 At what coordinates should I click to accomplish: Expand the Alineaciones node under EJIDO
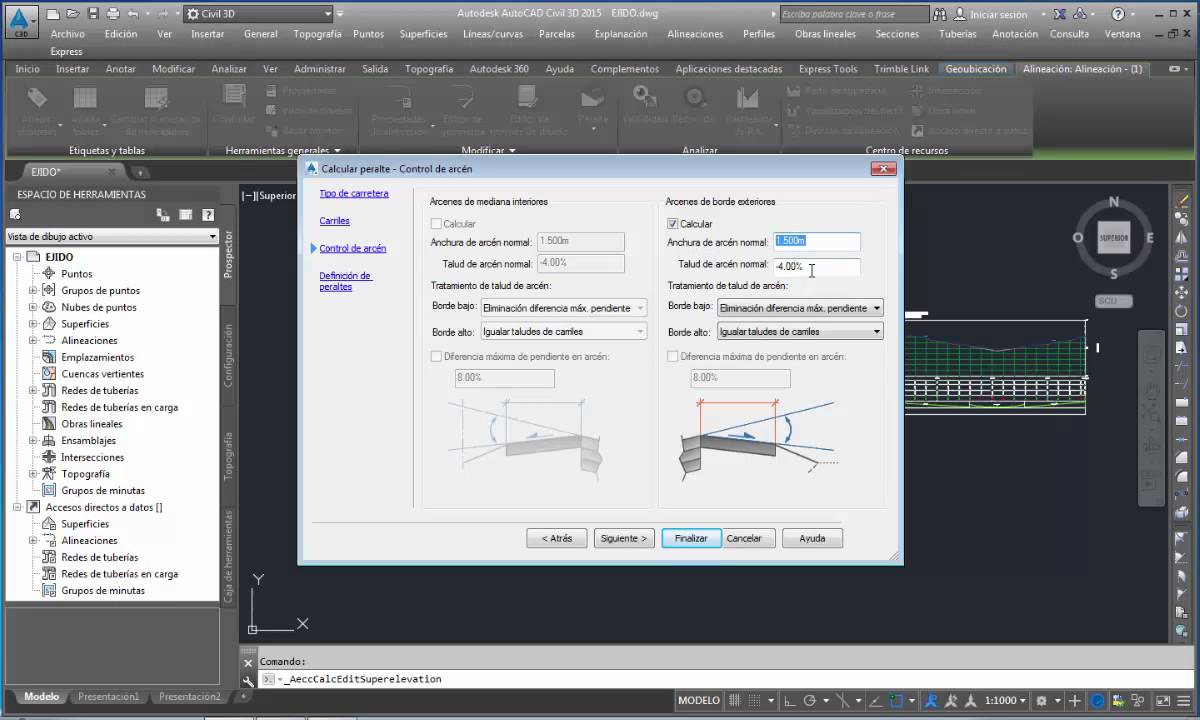point(33,340)
